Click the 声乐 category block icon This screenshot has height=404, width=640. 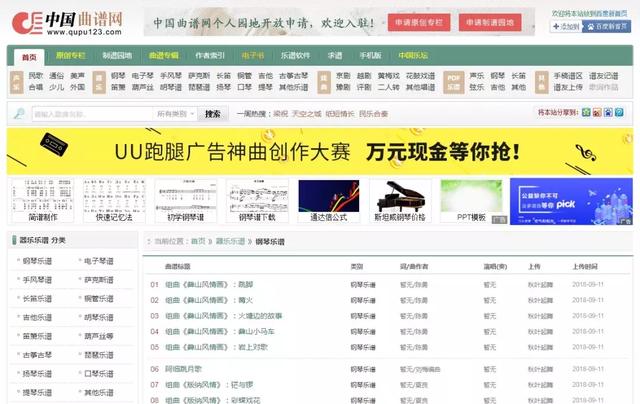16,82
